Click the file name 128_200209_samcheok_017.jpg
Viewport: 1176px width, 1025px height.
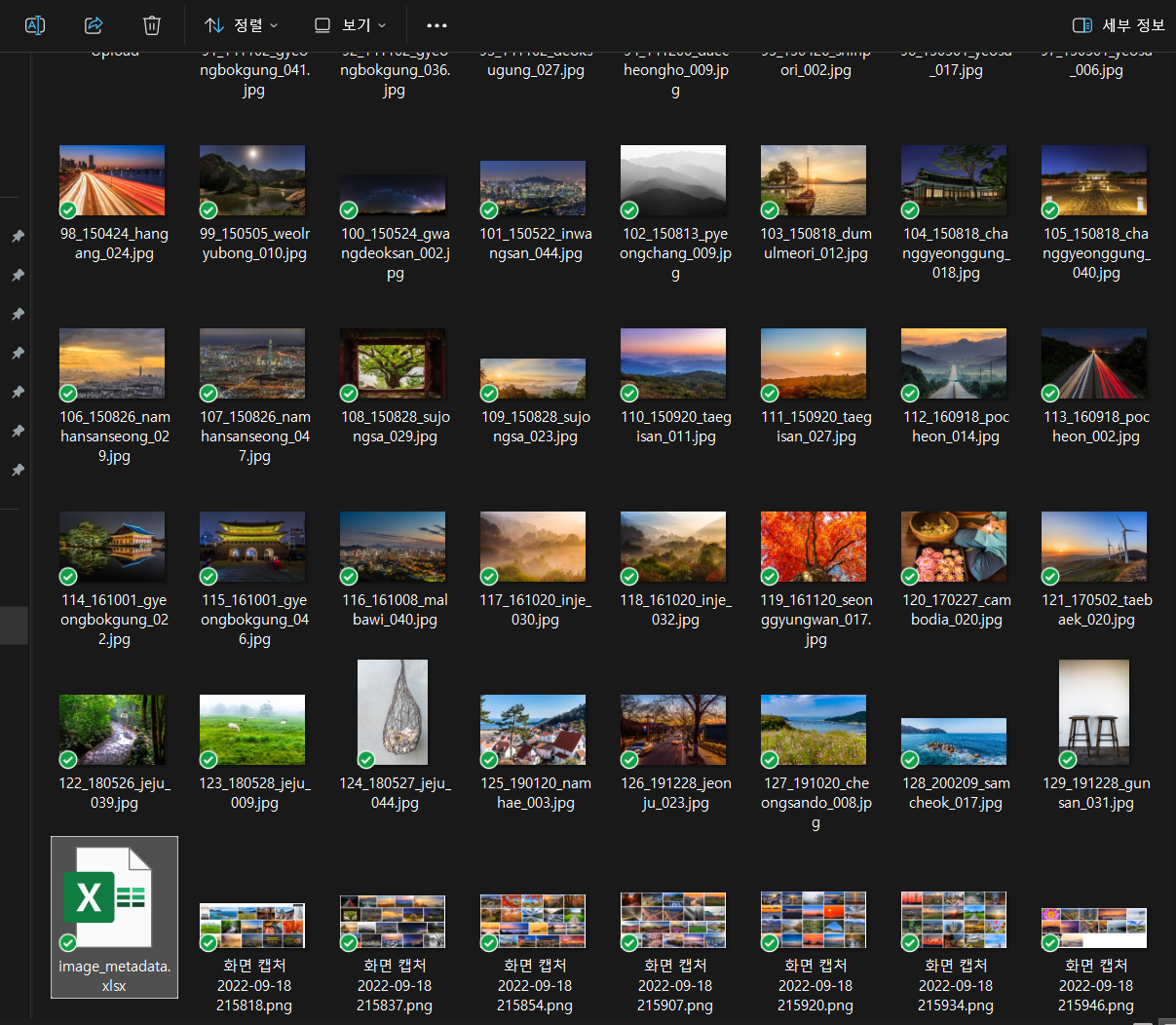tap(957, 793)
